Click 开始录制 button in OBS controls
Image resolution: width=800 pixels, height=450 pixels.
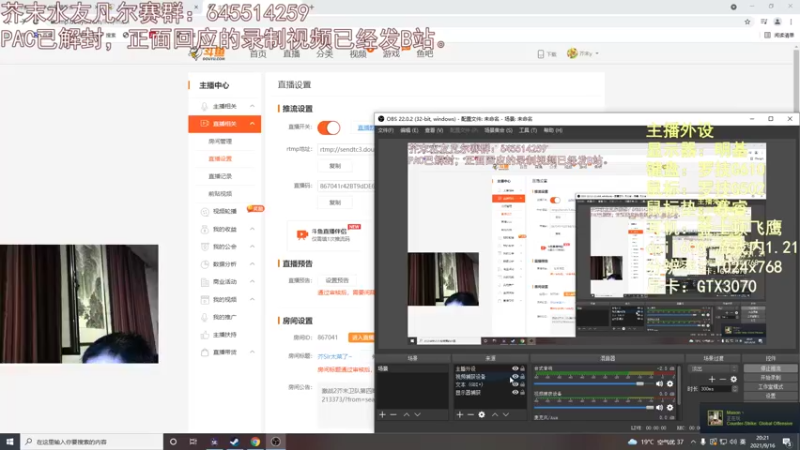coord(770,378)
